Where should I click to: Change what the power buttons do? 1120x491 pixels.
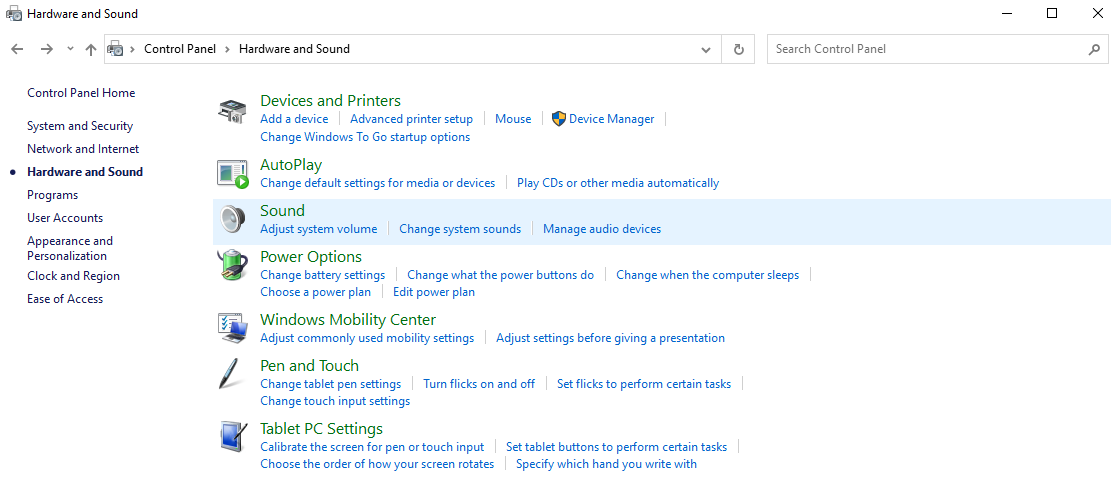(501, 275)
